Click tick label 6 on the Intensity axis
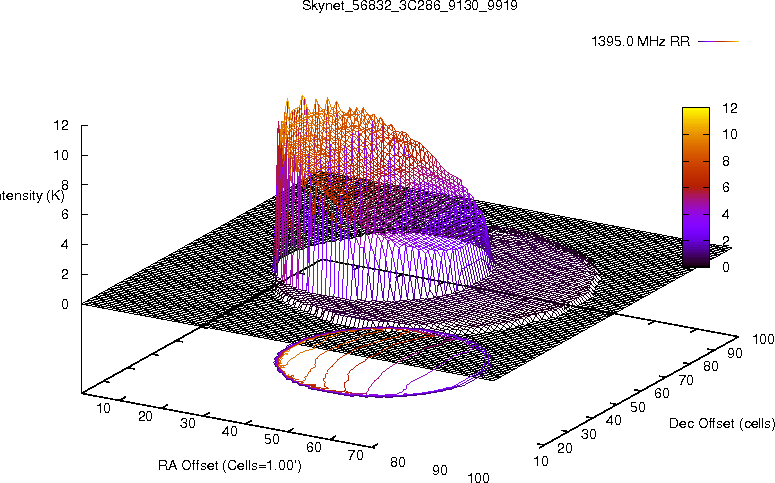The height and width of the screenshot is (483, 775). 65,215
